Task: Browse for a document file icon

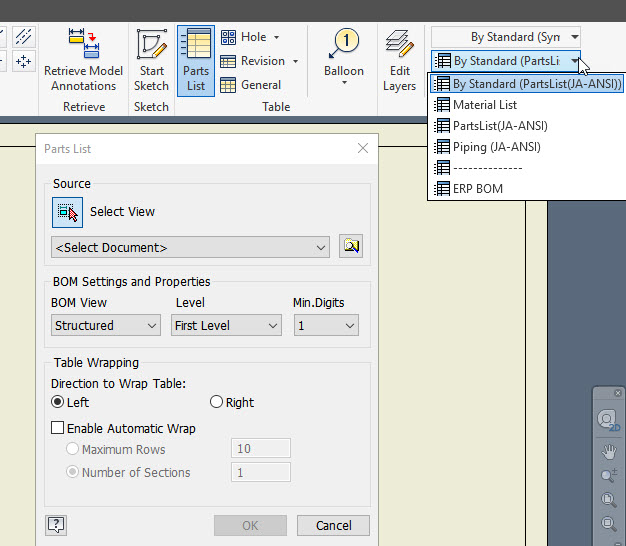Action: pyautogui.click(x=351, y=246)
